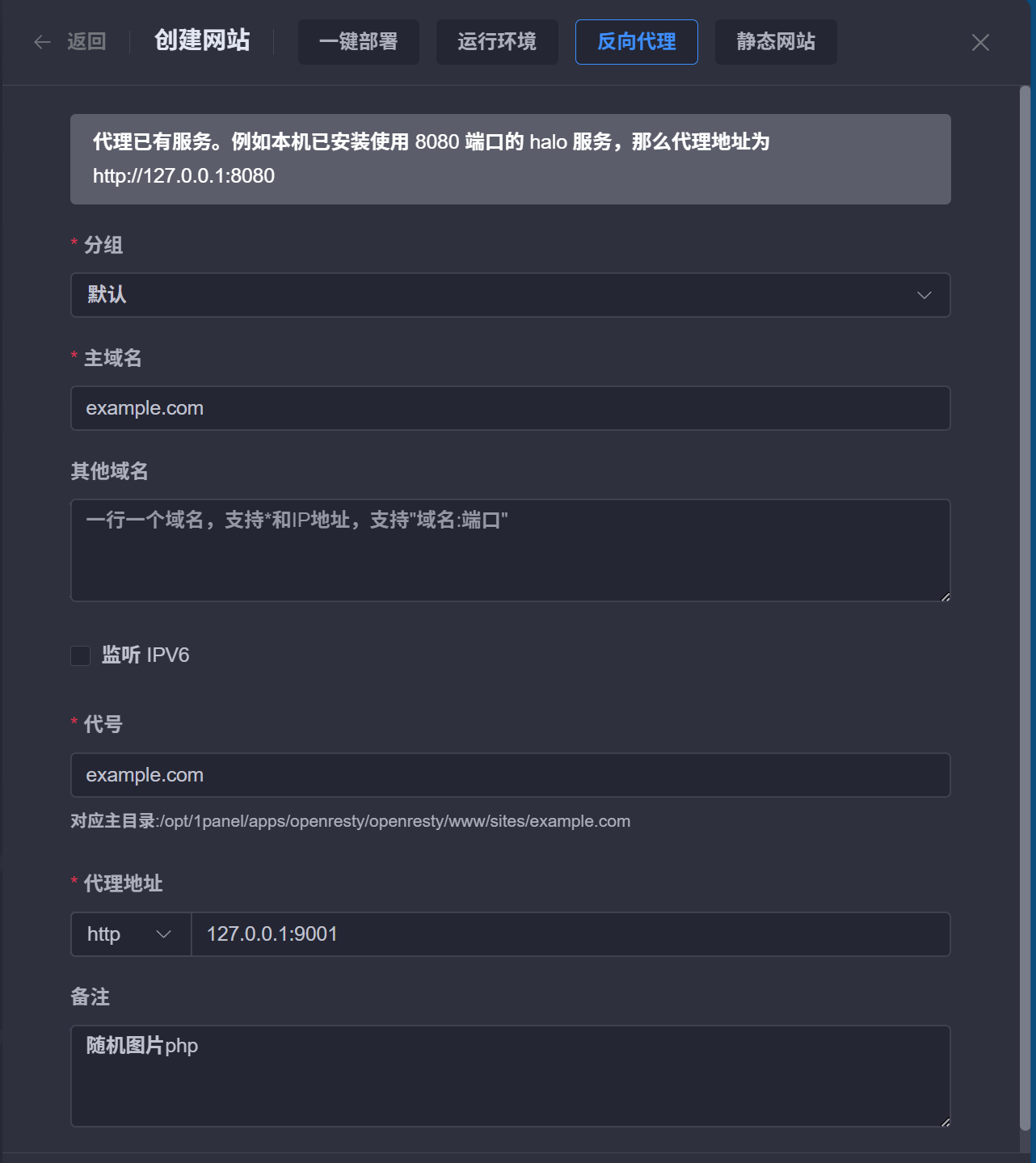Switch to the 一键部署 tab

point(358,42)
